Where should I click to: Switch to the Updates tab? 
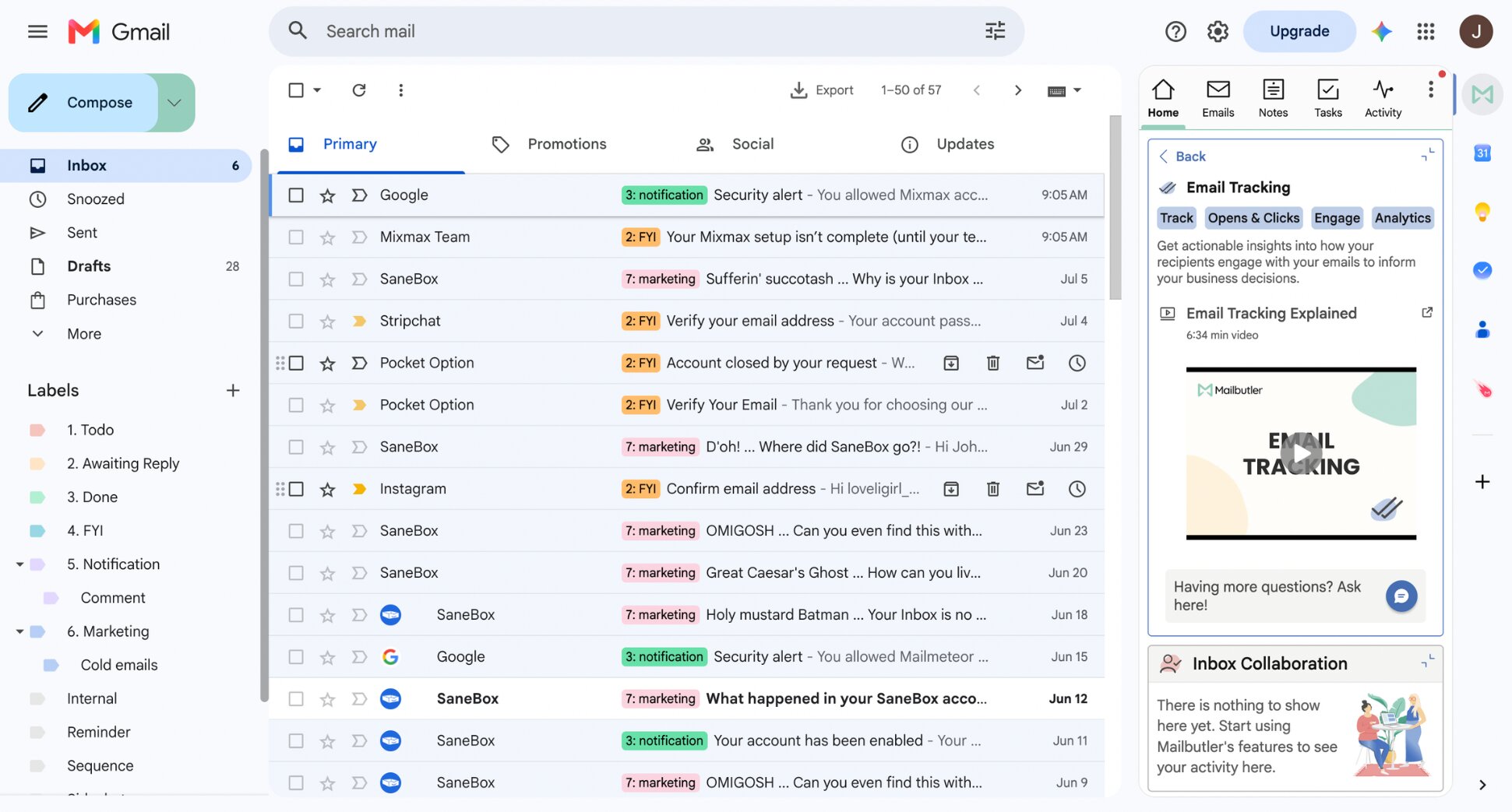coord(964,144)
